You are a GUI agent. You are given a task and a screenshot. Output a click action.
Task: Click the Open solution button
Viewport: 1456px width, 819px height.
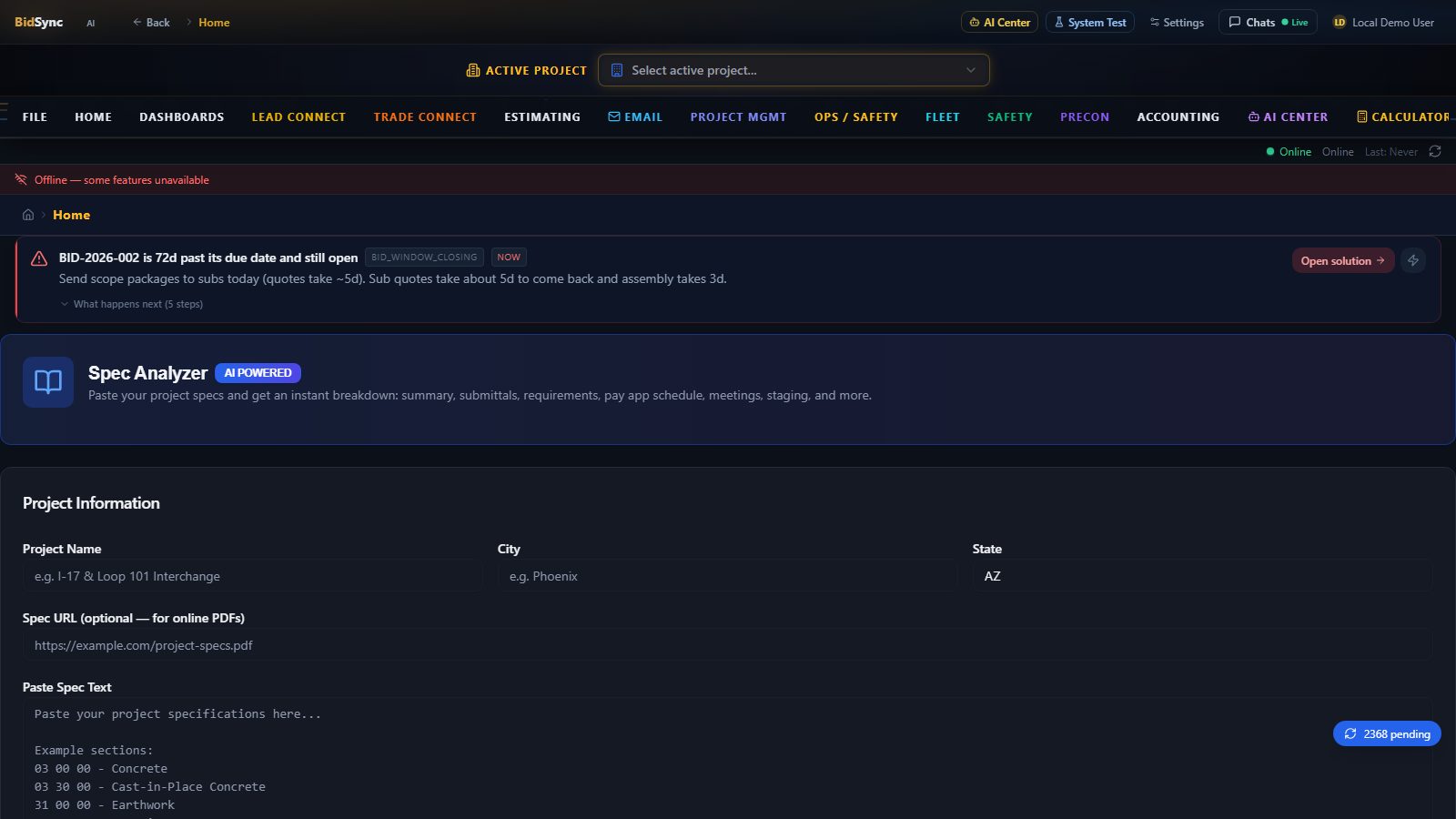pyautogui.click(x=1342, y=260)
